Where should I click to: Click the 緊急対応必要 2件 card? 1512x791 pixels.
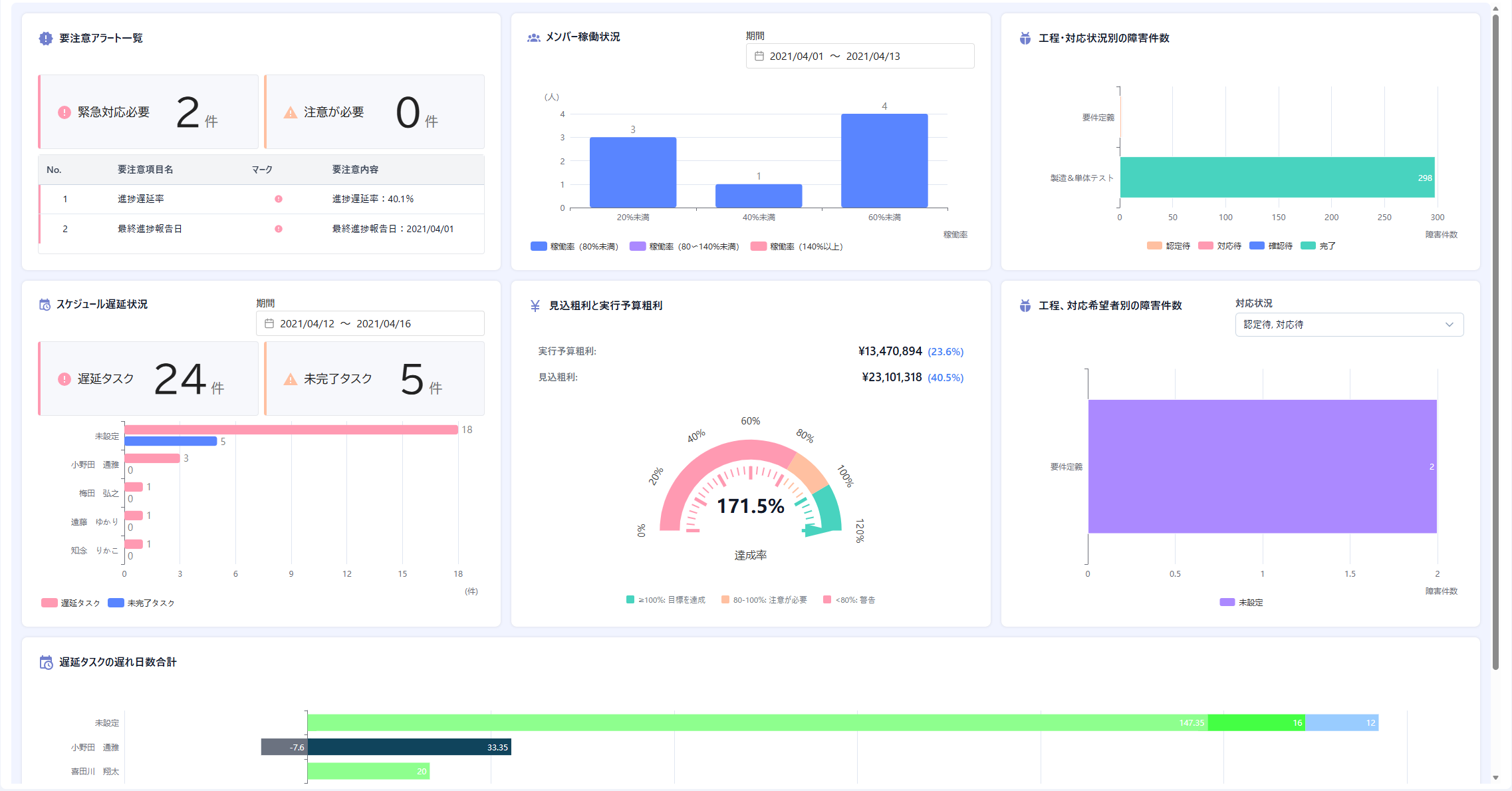point(148,112)
